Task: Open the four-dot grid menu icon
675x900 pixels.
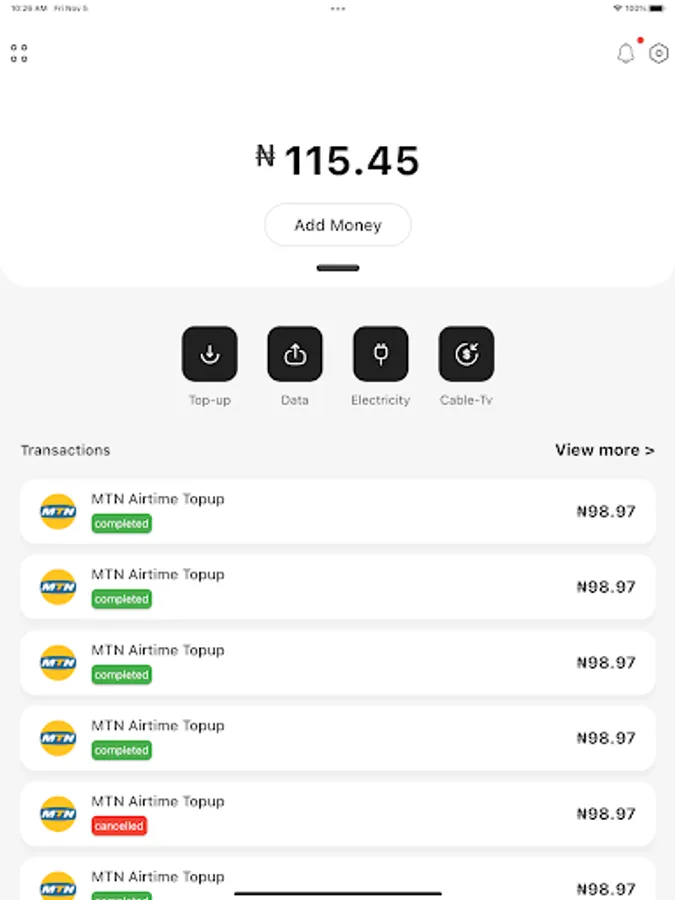Action: 19,53
